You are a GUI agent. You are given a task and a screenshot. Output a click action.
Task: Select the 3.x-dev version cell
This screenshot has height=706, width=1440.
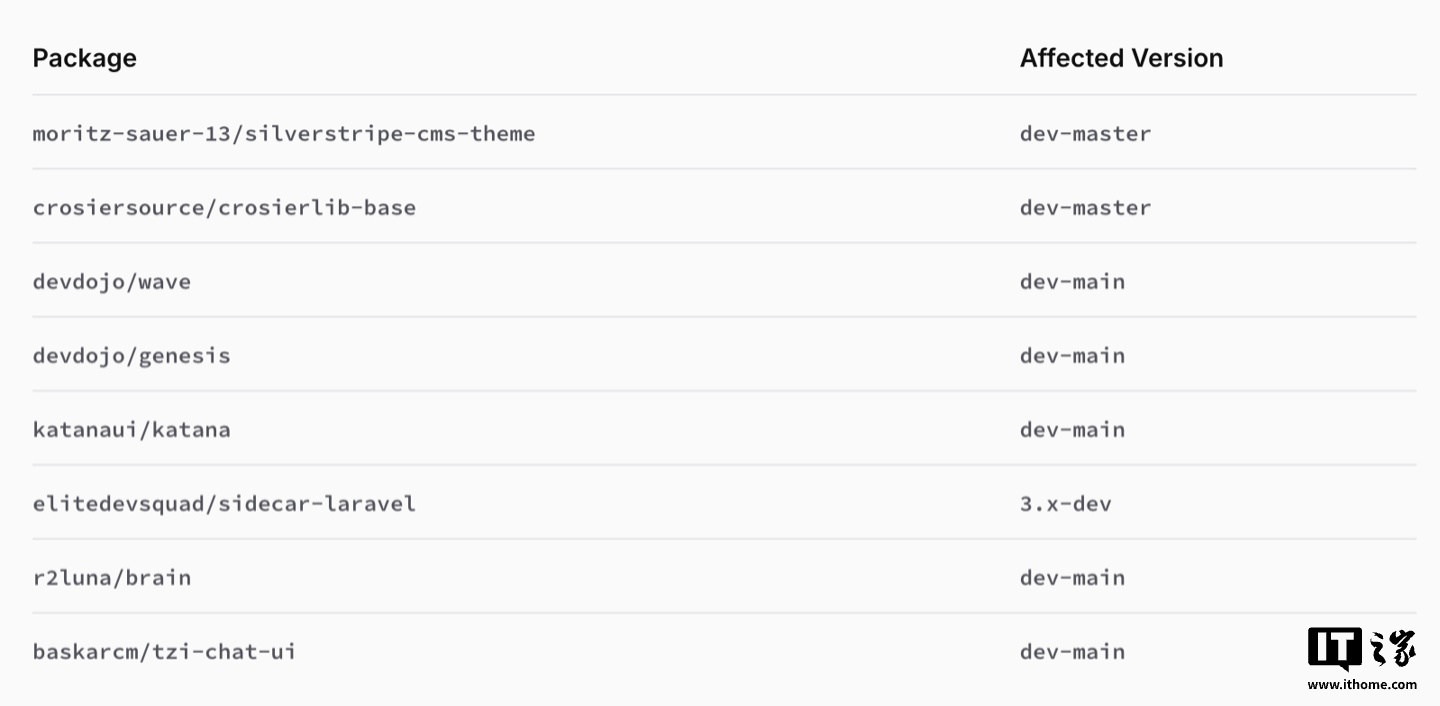click(1065, 503)
